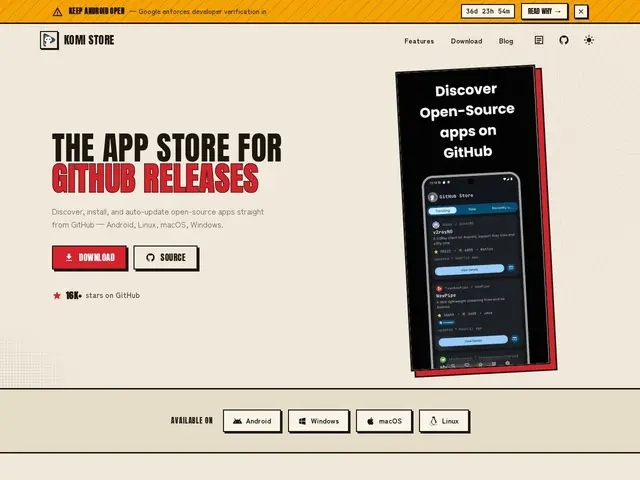Image resolution: width=640 pixels, height=480 pixels.
Task: Dismiss the Keep Android Open banner
Action: 581,11
